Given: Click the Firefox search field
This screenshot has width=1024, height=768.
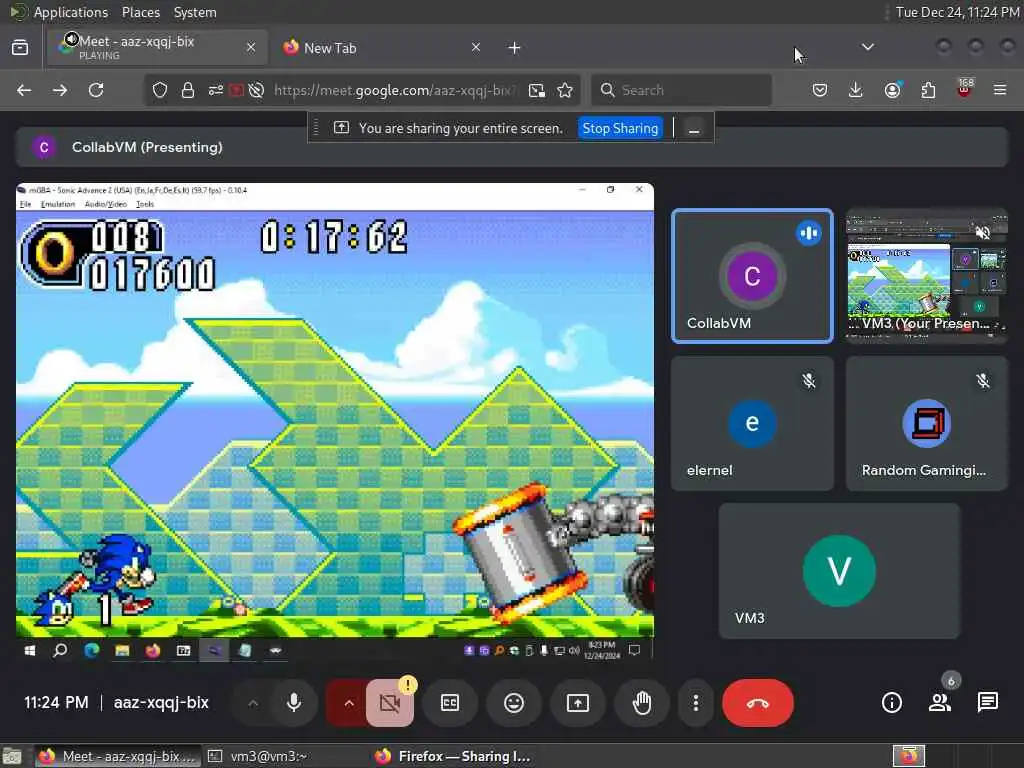Looking at the screenshot, I should pos(681,90).
